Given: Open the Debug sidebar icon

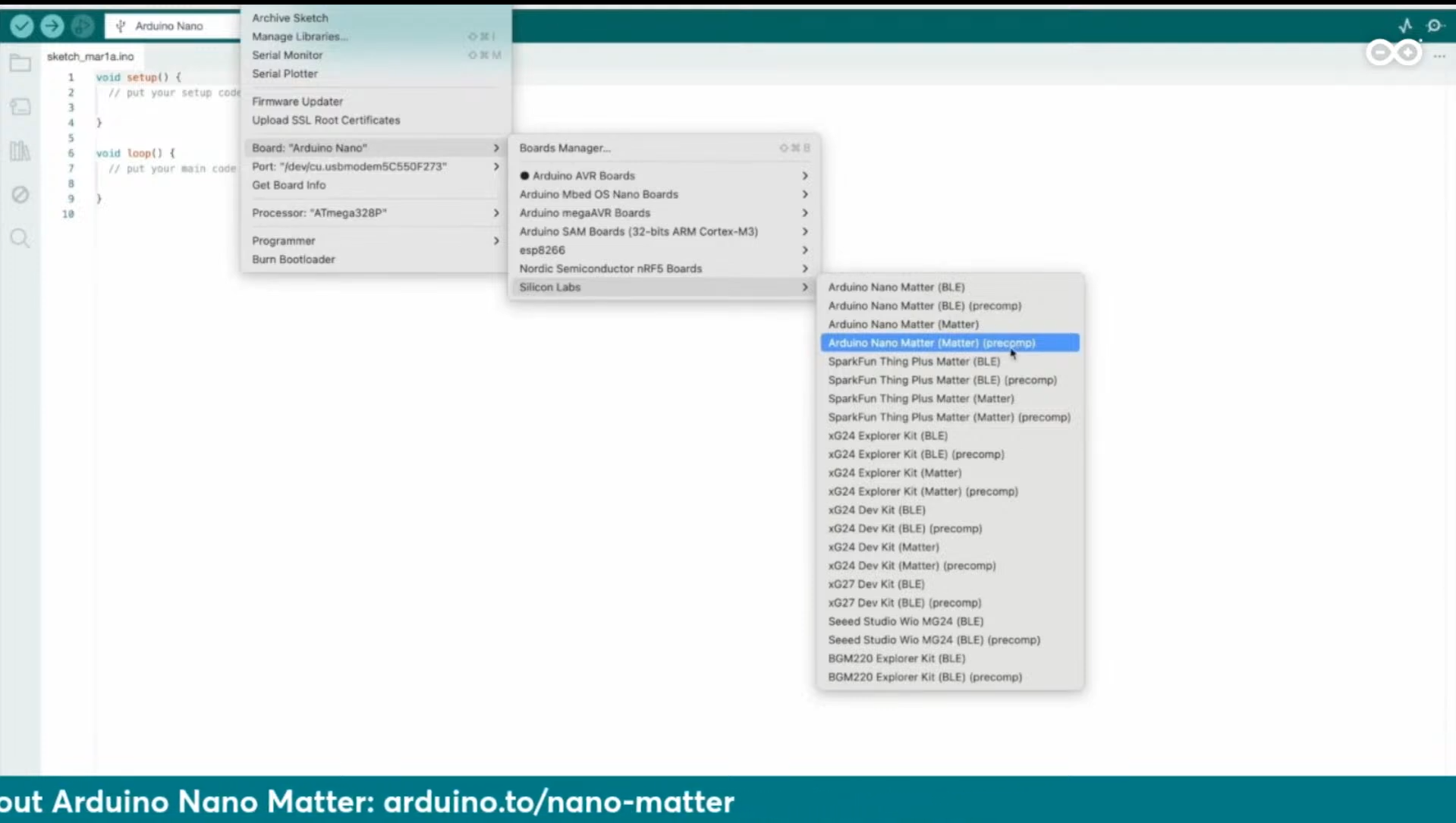Looking at the screenshot, I should pos(20,195).
